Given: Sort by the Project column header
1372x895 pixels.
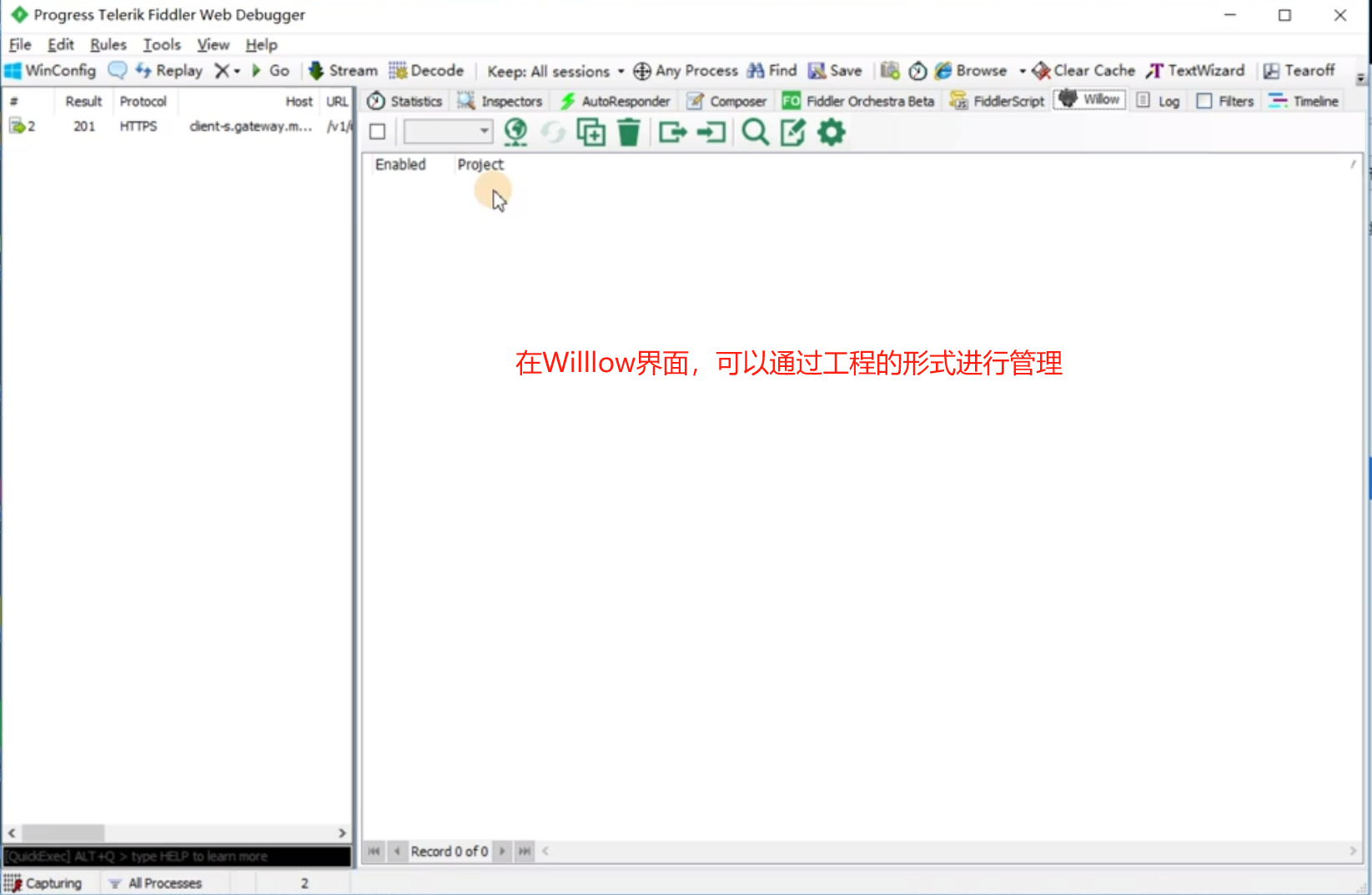Looking at the screenshot, I should [480, 165].
